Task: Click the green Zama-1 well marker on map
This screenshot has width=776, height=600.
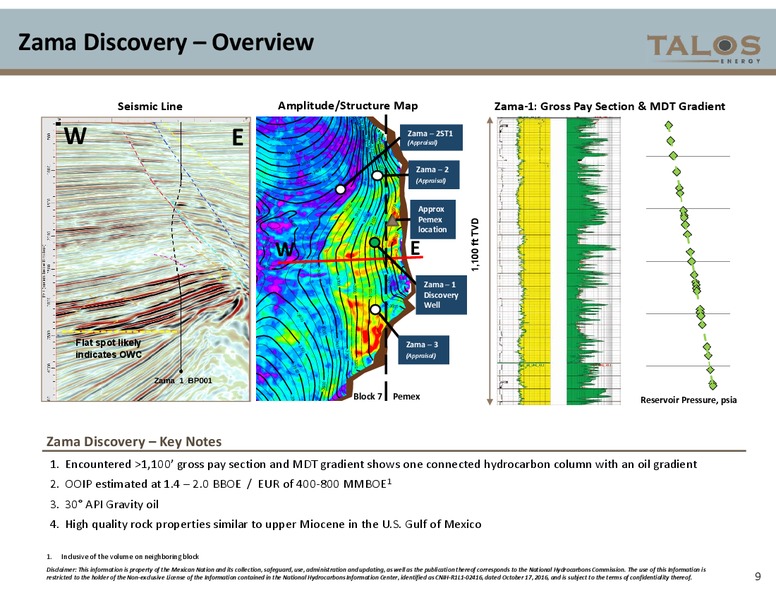Action: coord(375,242)
